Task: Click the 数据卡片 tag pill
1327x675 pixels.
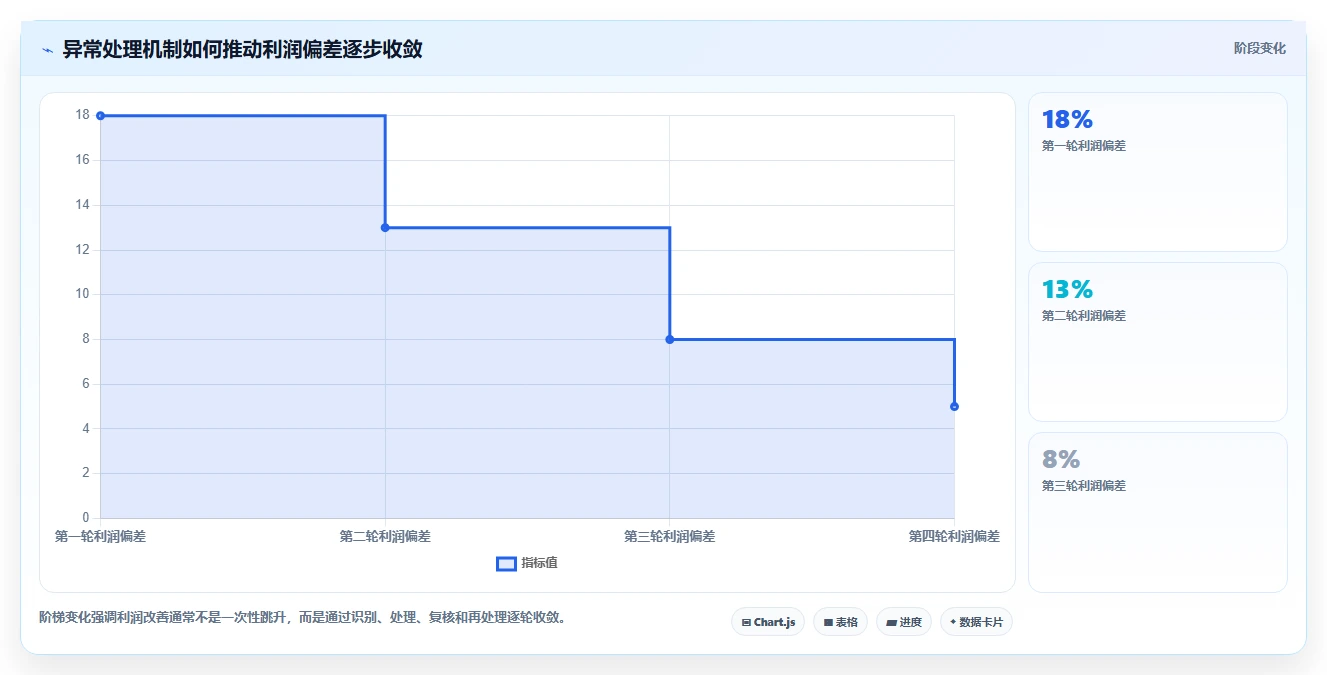Action: [976, 622]
